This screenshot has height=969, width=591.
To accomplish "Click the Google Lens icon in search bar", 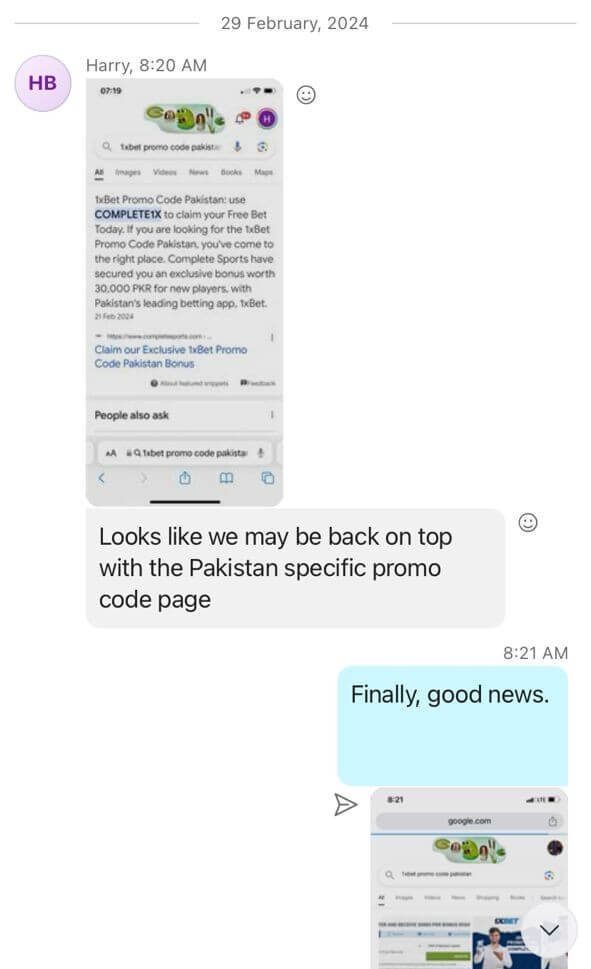I will tap(262, 146).
